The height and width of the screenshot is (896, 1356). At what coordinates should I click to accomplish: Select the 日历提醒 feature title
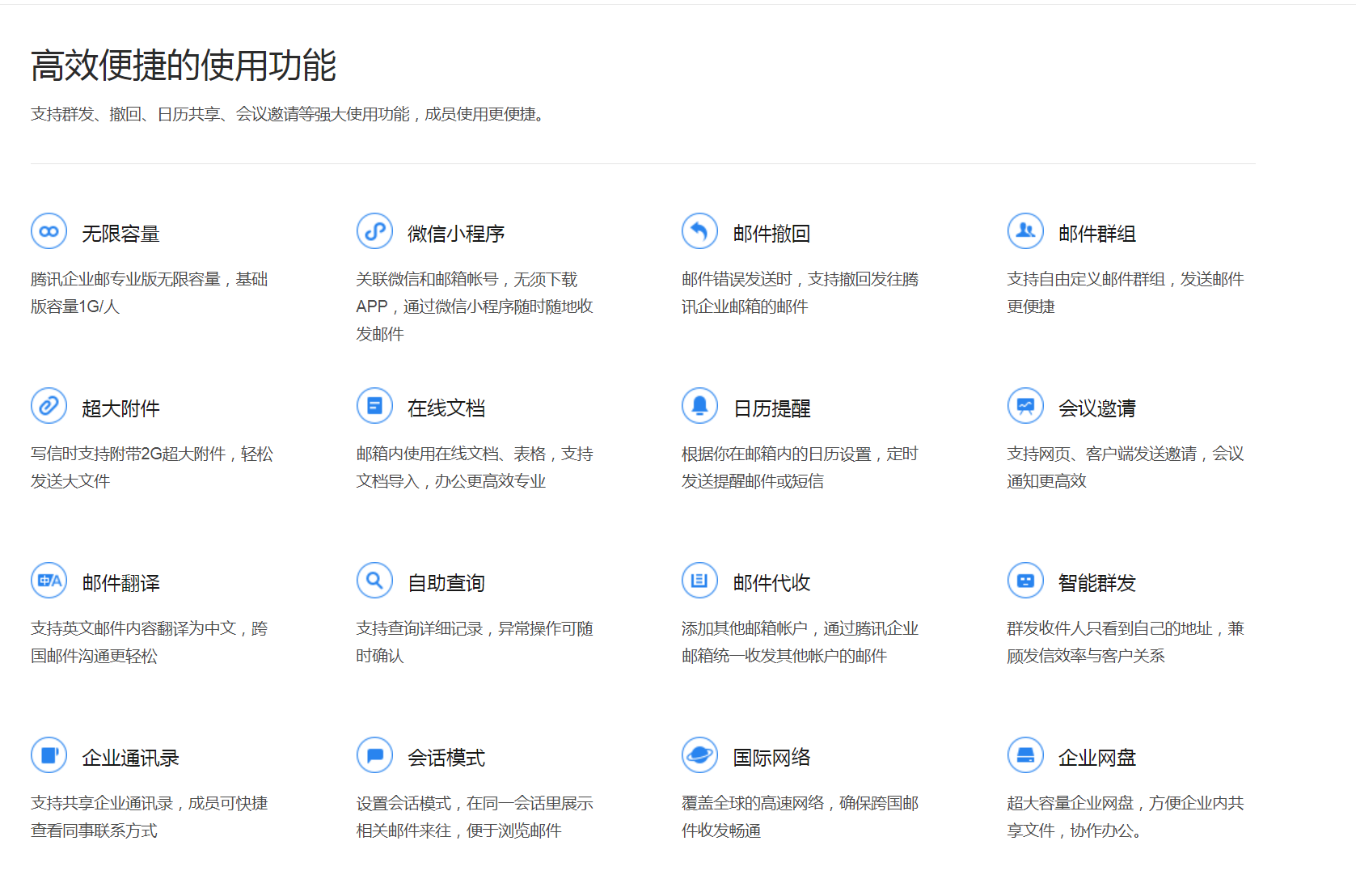pos(771,408)
